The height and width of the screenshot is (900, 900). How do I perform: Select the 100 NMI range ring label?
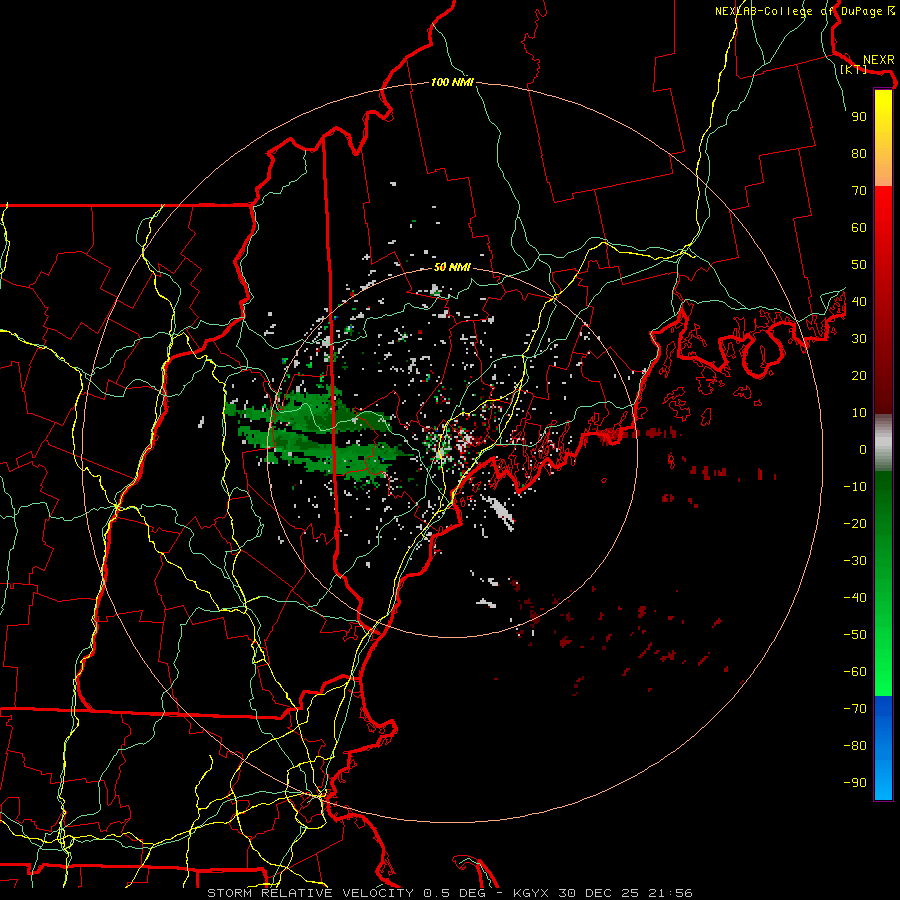tap(452, 83)
